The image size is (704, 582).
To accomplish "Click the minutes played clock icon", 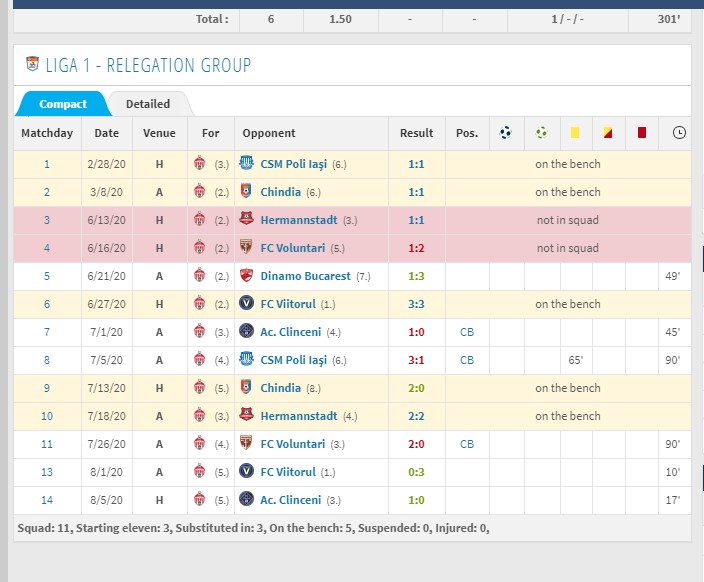I will (x=679, y=133).
